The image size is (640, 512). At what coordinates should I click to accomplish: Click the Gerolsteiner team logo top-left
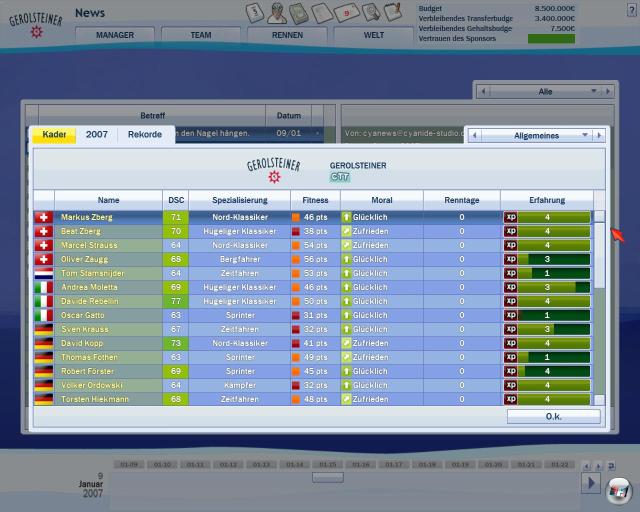tap(36, 24)
